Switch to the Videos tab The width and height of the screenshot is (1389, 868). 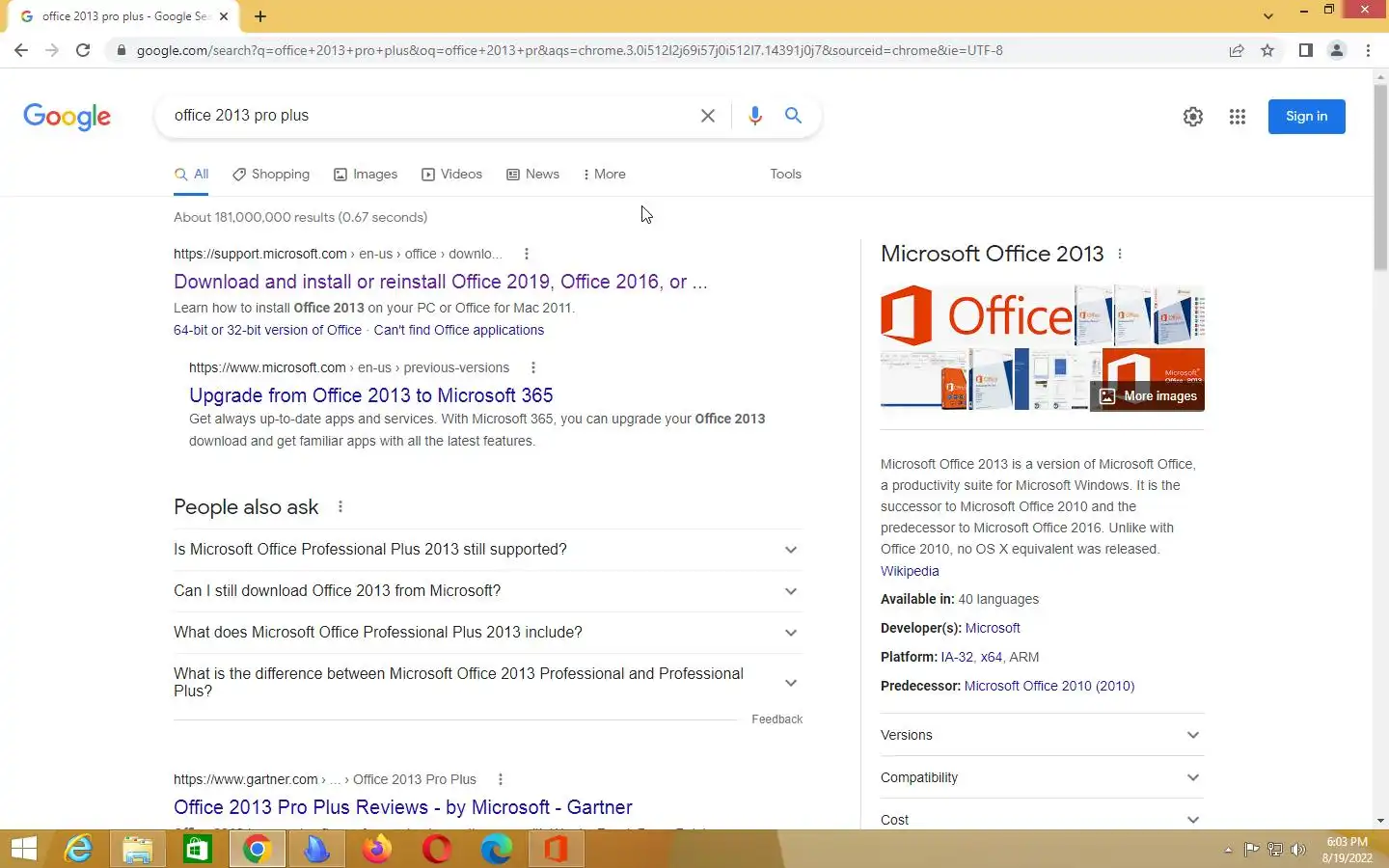coord(451,175)
